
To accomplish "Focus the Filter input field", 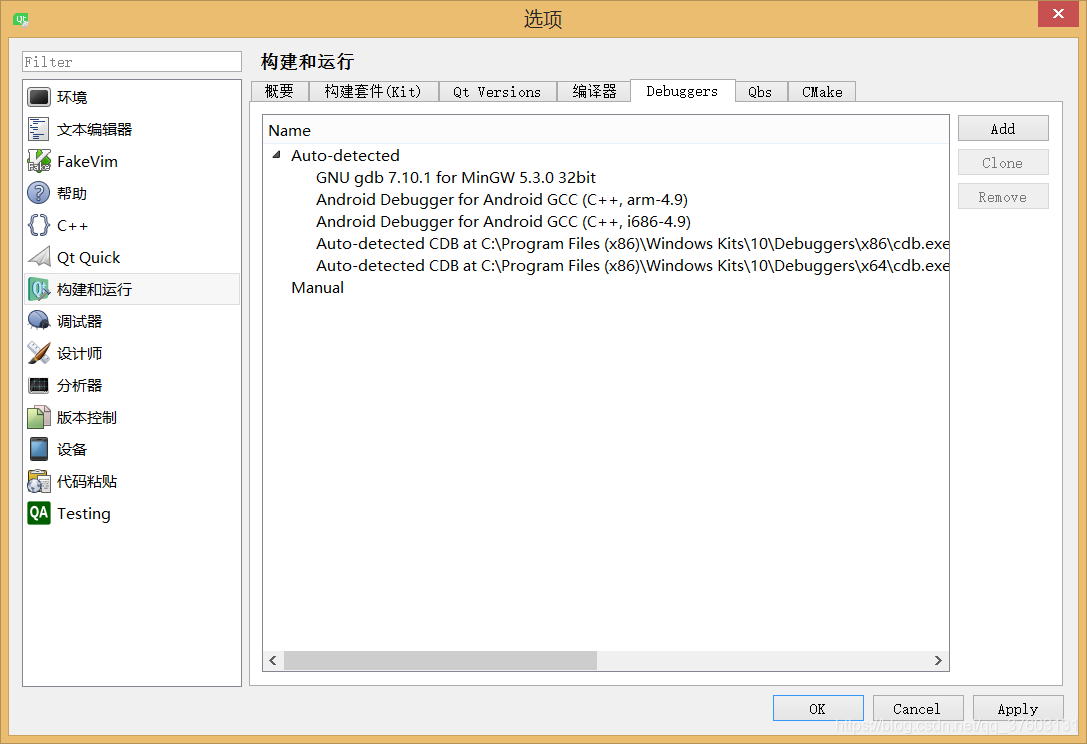I will click(132, 62).
